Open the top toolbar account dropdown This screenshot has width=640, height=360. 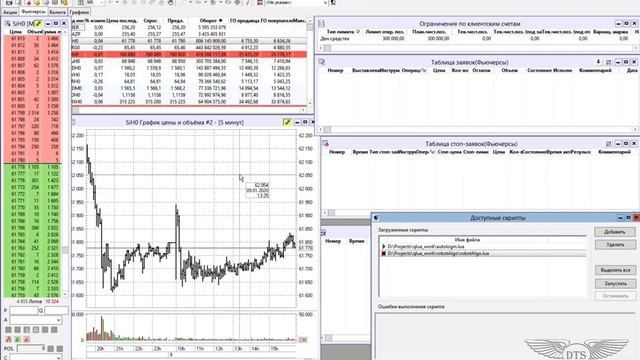click(x=325, y=2)
